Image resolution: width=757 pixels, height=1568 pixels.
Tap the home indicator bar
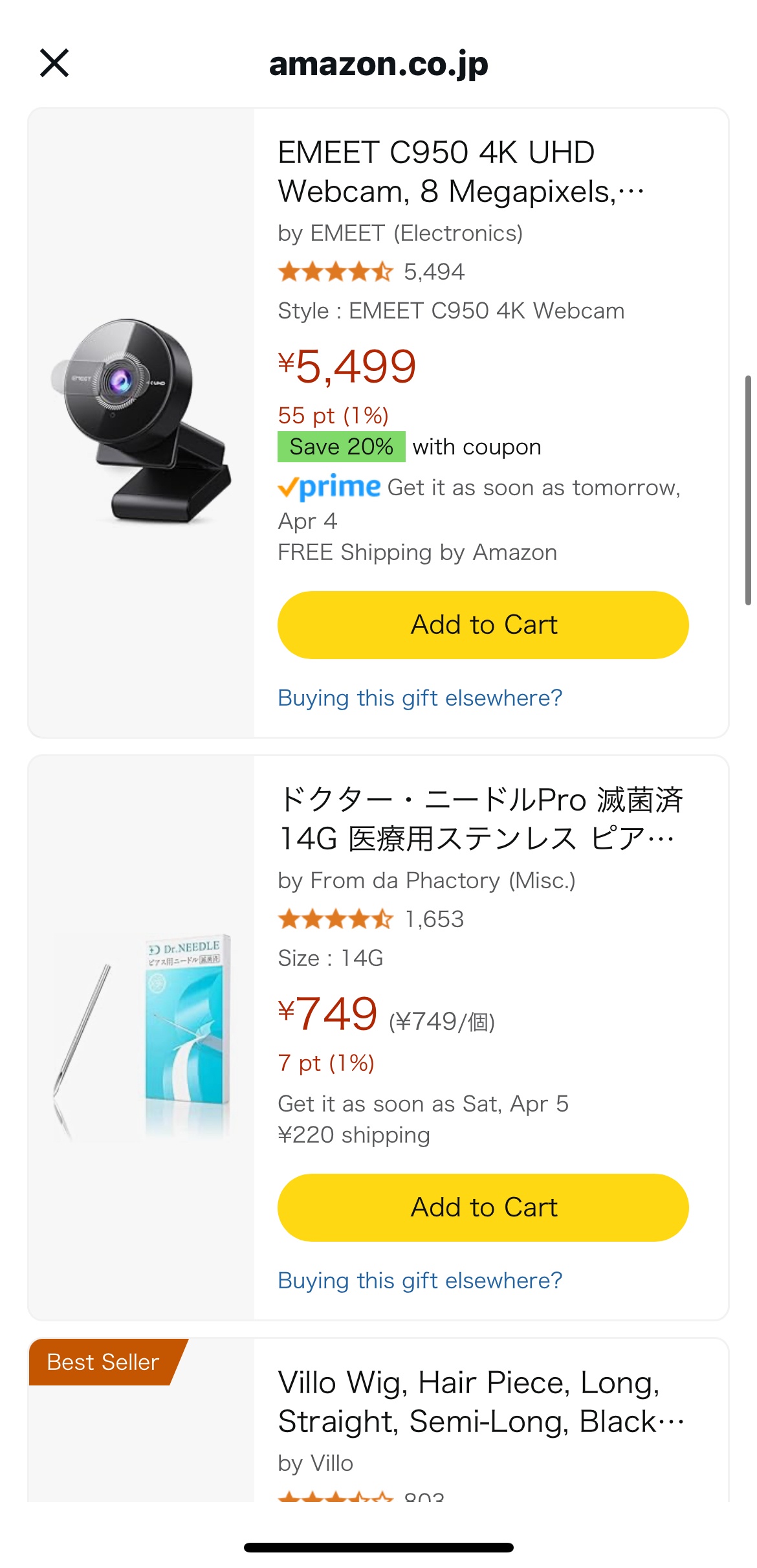[x=378, y=1547]
